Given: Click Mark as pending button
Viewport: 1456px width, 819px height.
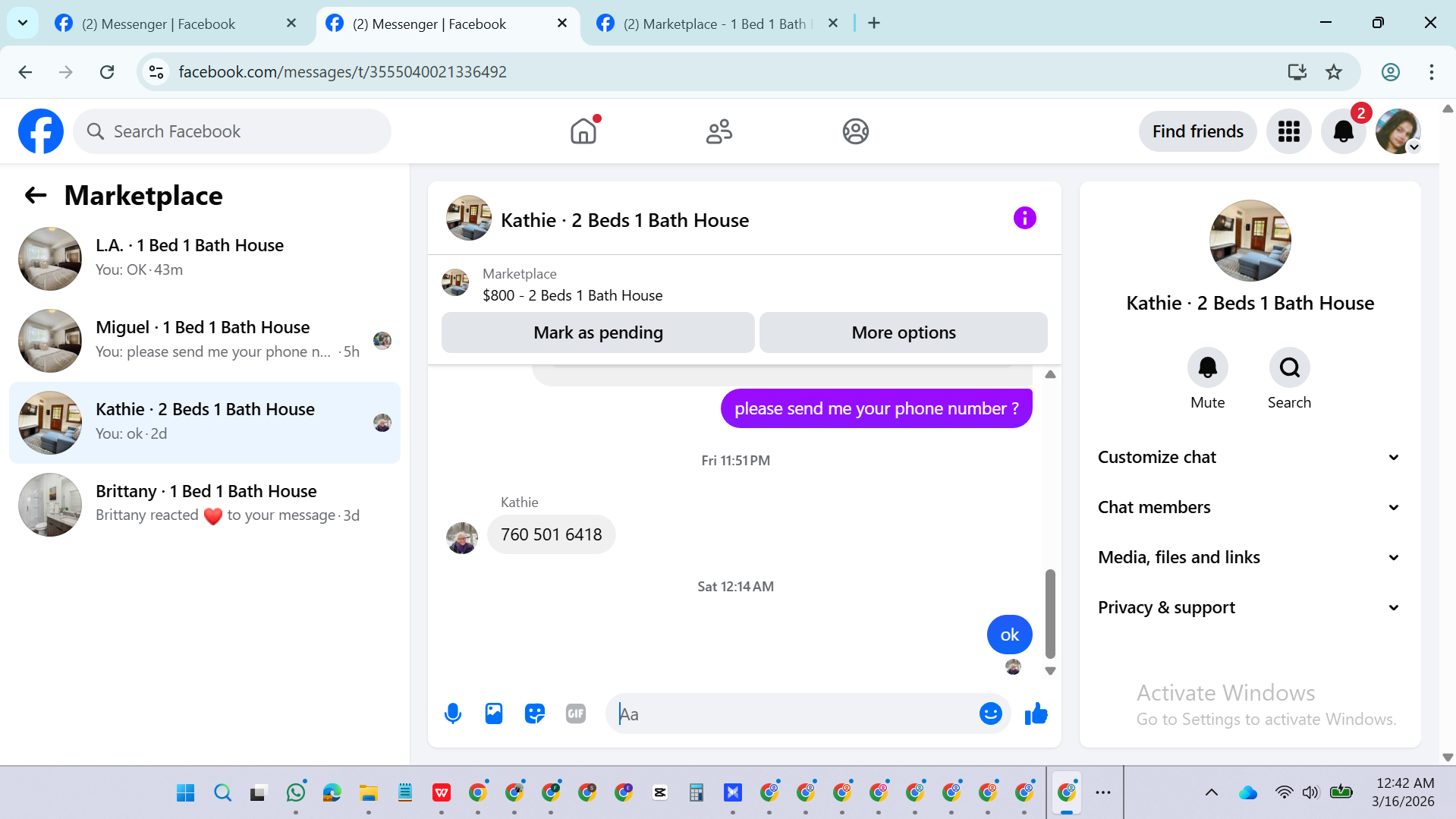Looking at the screenshot, I should click(598, 332).
